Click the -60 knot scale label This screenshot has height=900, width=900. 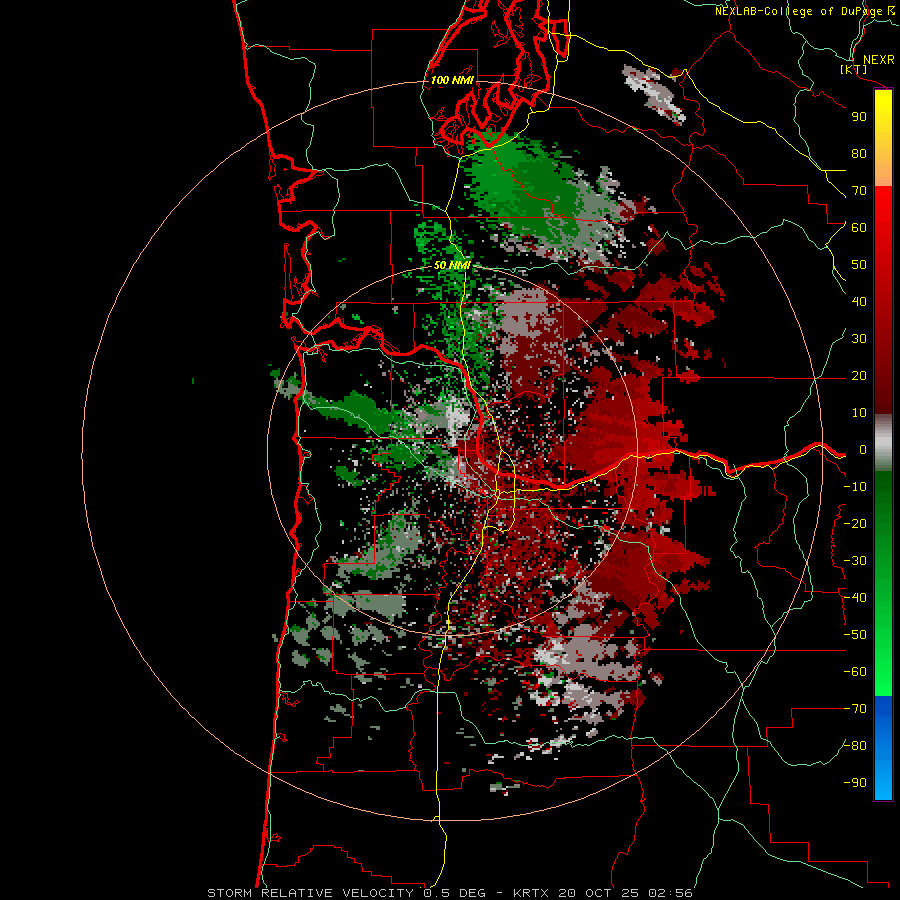click(x=855, y=672)
